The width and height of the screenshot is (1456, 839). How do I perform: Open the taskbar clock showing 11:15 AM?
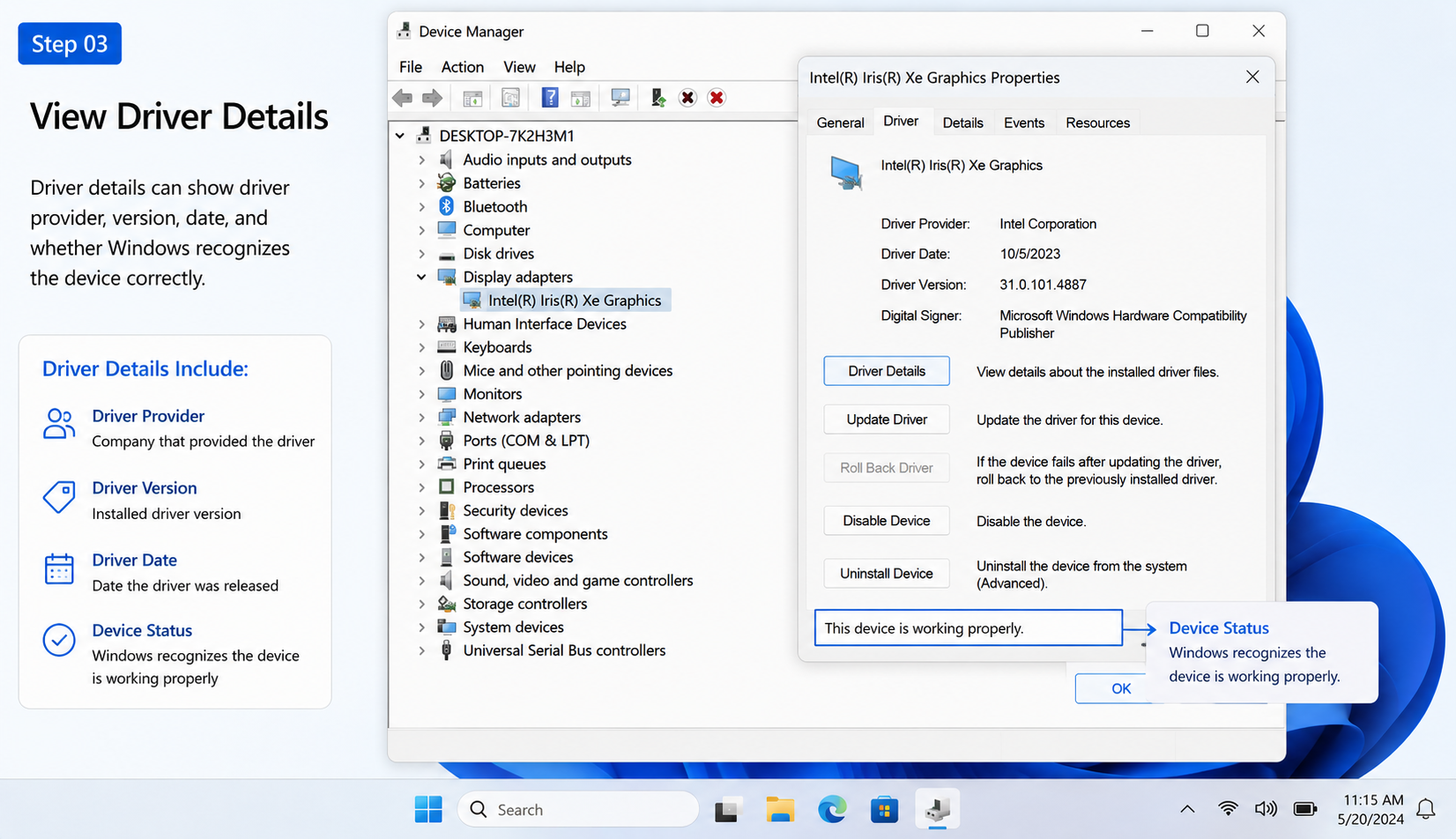click(x=1371, y=809)
